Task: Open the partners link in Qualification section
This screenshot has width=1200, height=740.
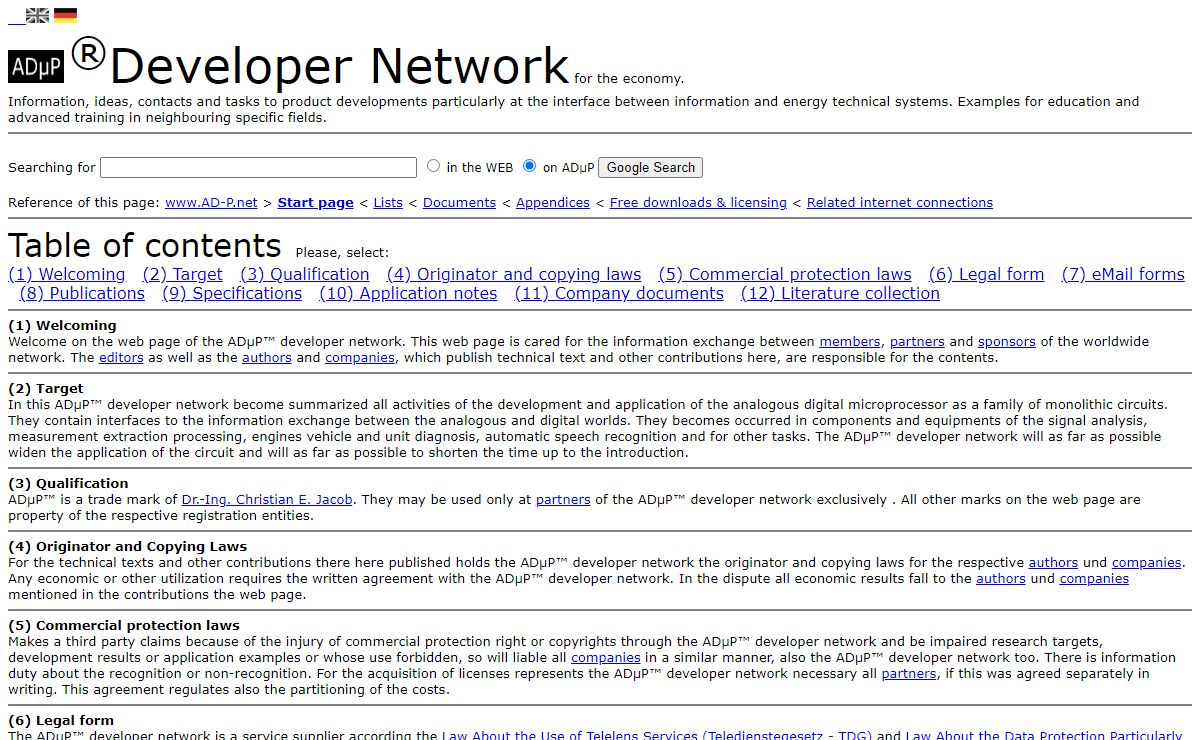Action: (563, 499)
